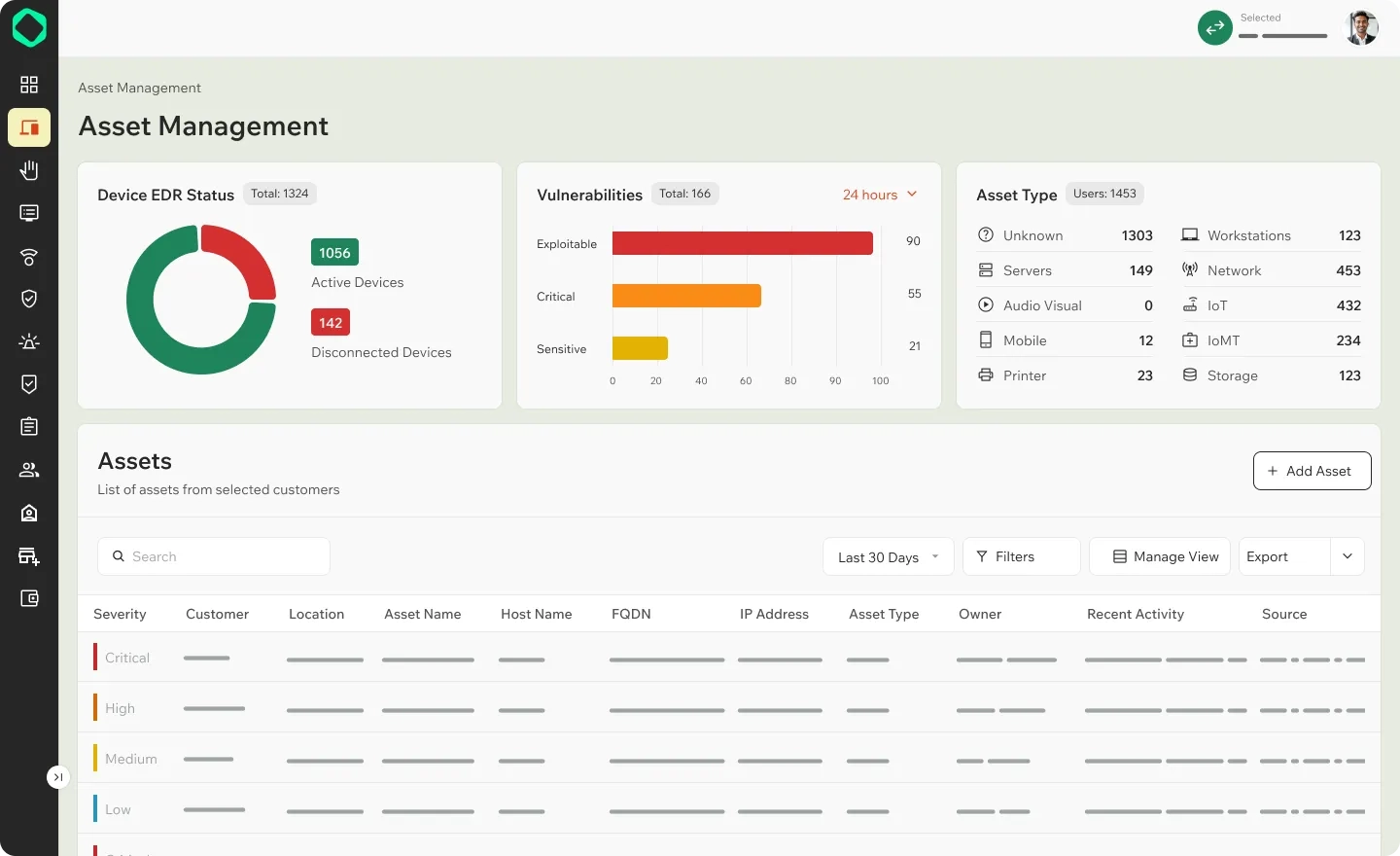Screen dimensions: 1400x856
Task: Click the 142 Disconnected Devices badge
Action: tap(331, 323)
